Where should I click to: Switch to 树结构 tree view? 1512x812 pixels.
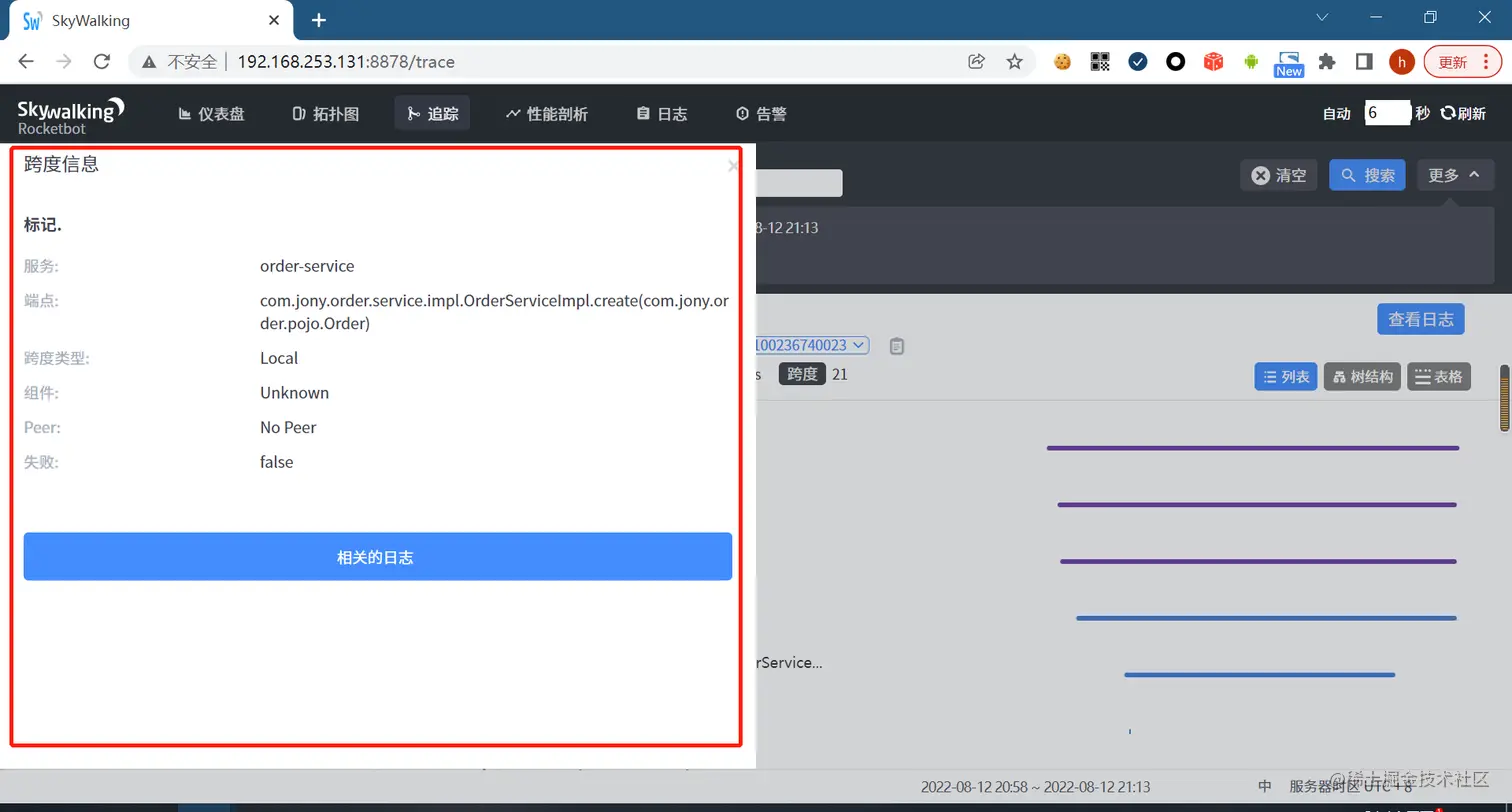[1362, 376]
